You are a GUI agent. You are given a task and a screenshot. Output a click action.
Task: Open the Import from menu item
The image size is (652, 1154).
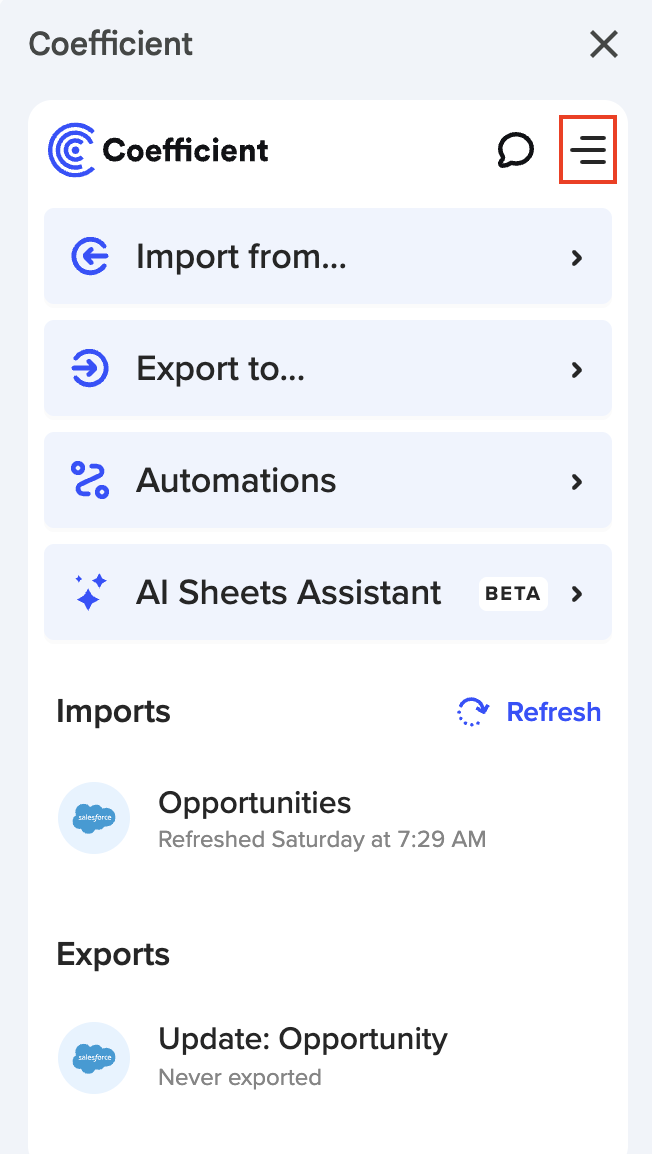tap(241, 257)
